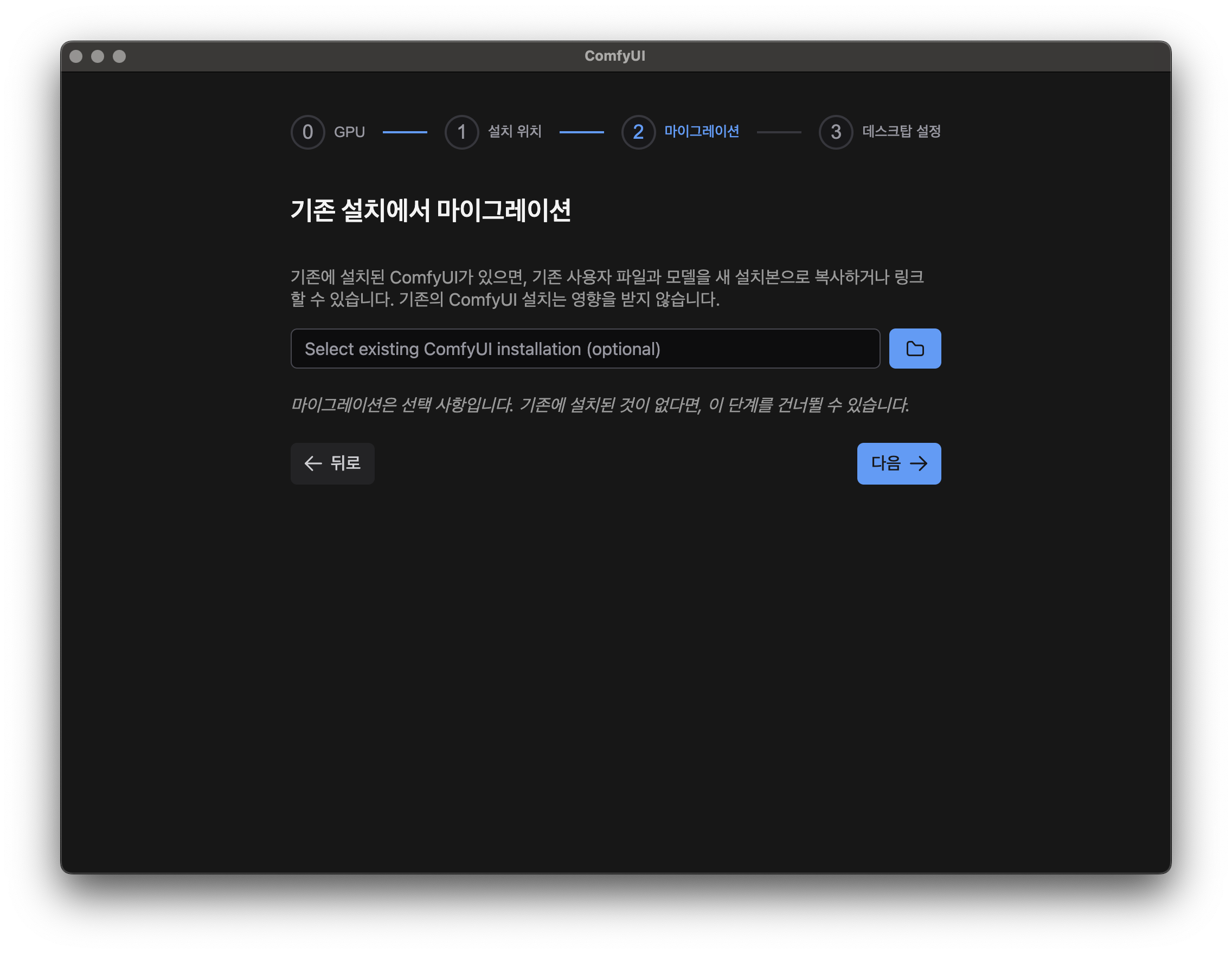Minimize the ComfyUI window
This screenshot has width=1232, height=954.
click(x=98, y=56)
